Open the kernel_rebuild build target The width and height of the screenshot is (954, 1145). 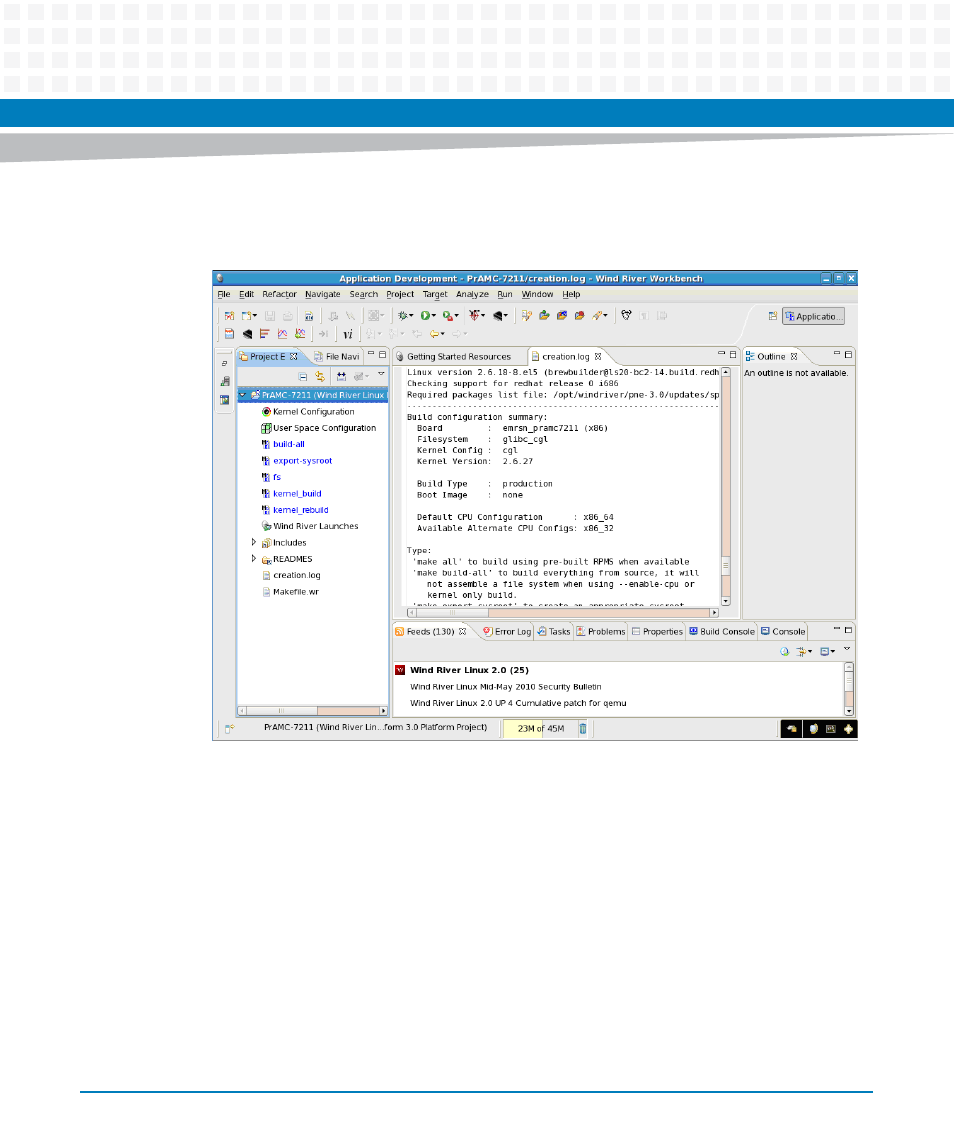[x=301, y=510]
